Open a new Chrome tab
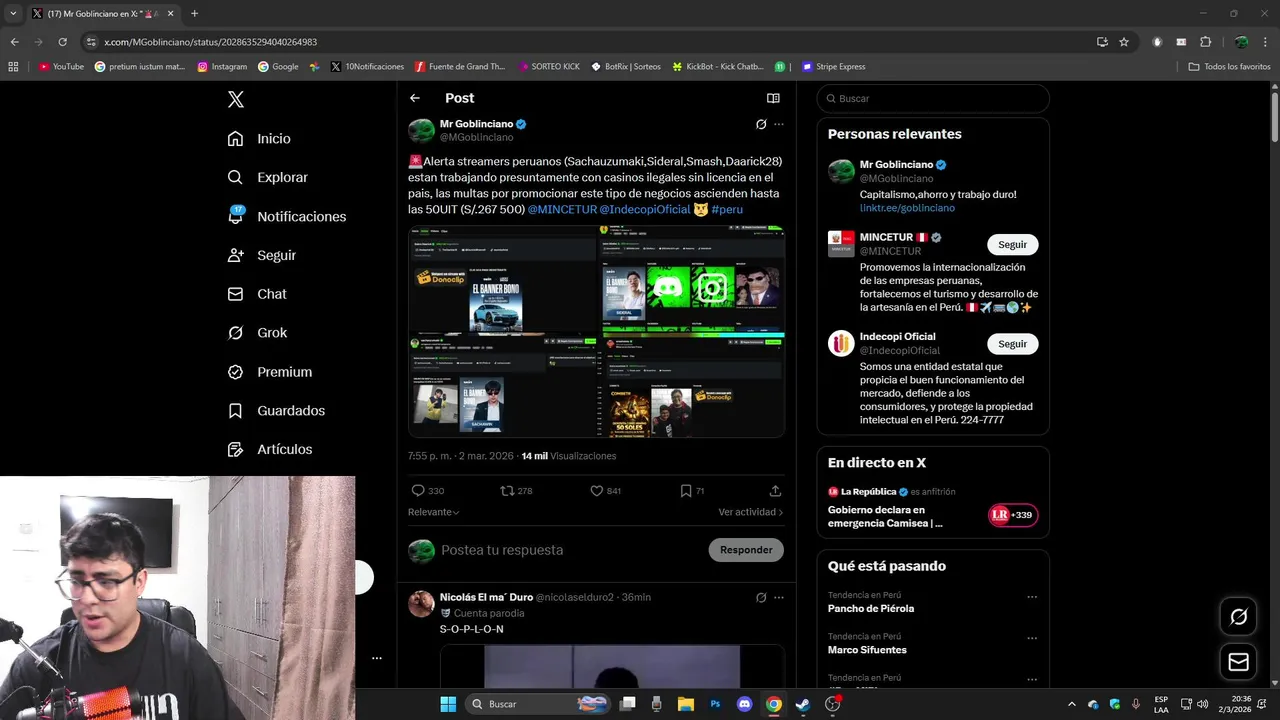 click(194, 14)
